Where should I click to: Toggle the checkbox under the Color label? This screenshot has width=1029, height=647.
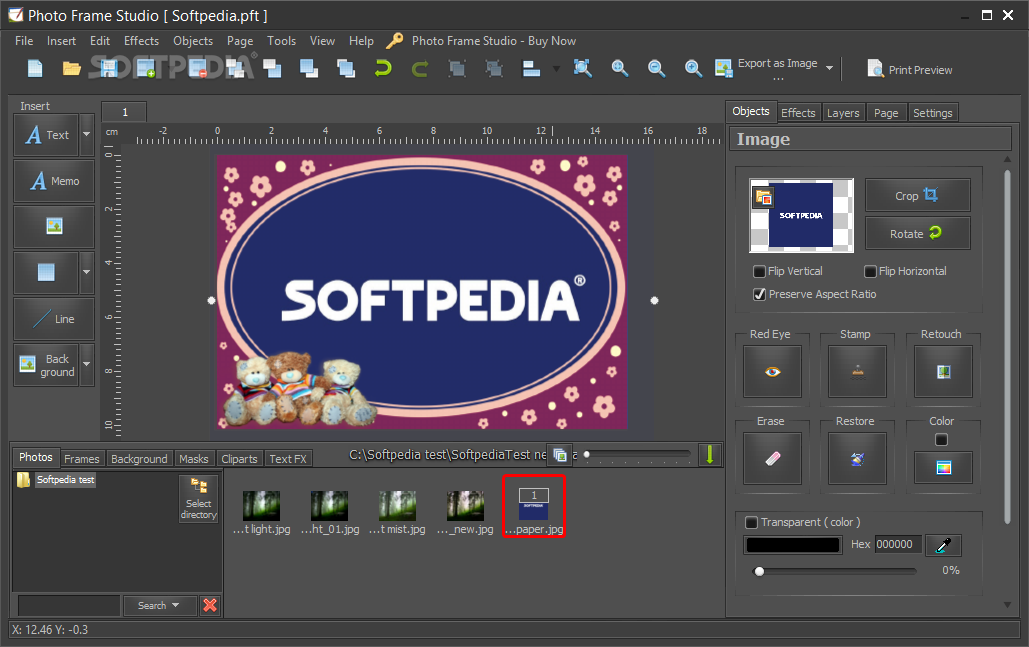click(x=941, y=440)
